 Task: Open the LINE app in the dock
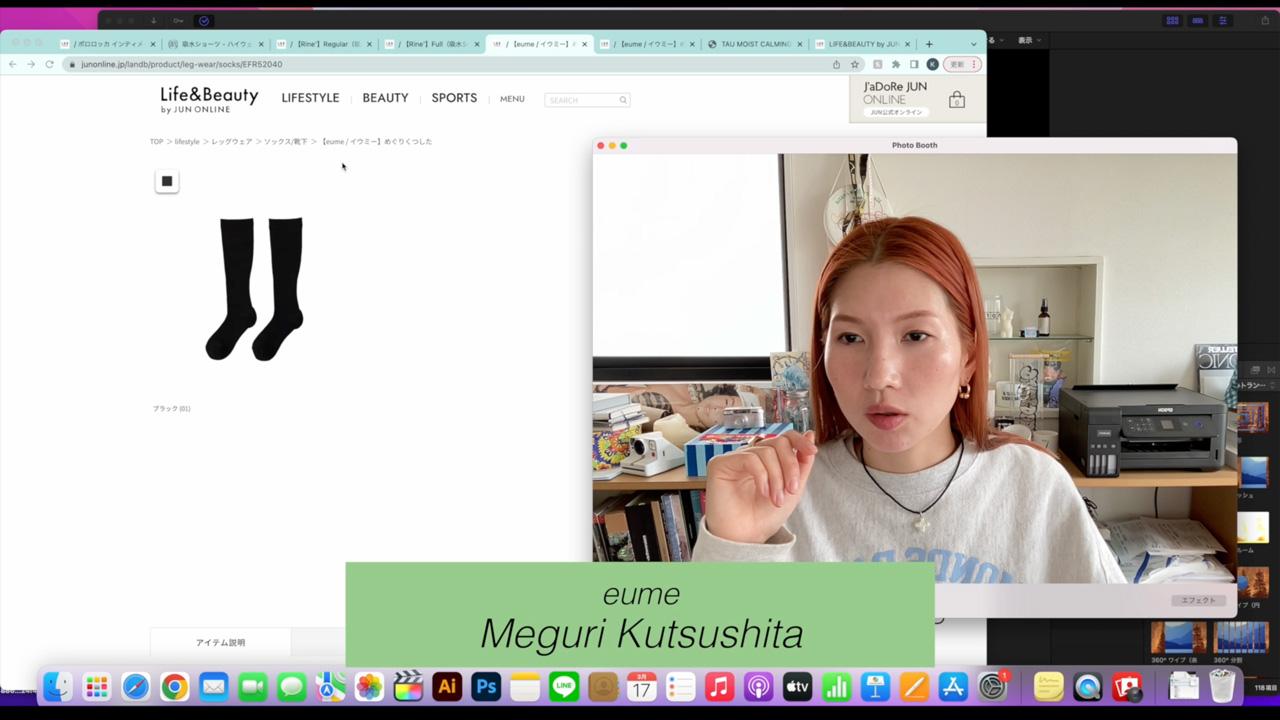[x=564, y=687]
